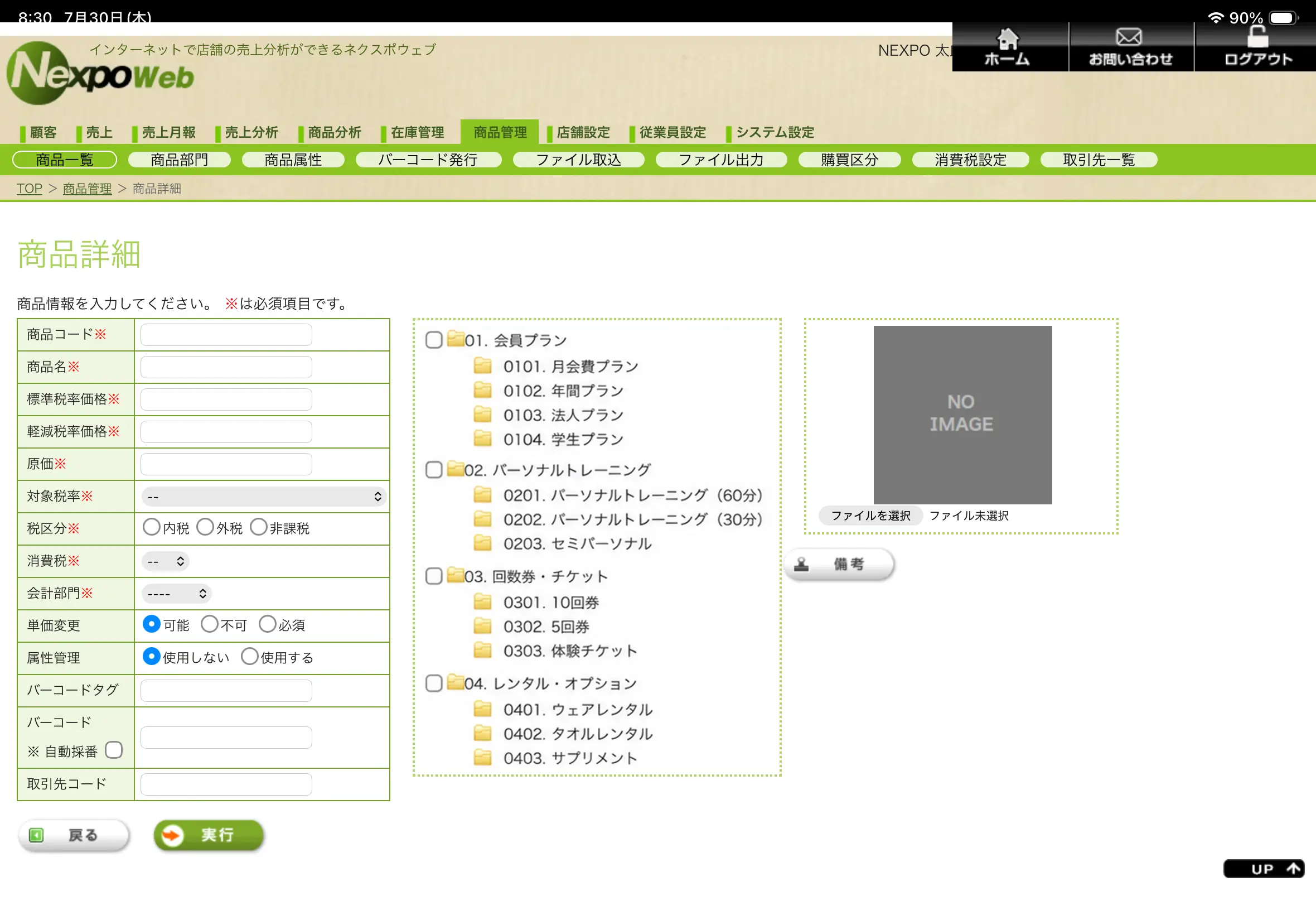Open the 店舗設定 main tab
The height and width of the screenshot is (915, 1316).
(579, 132)
